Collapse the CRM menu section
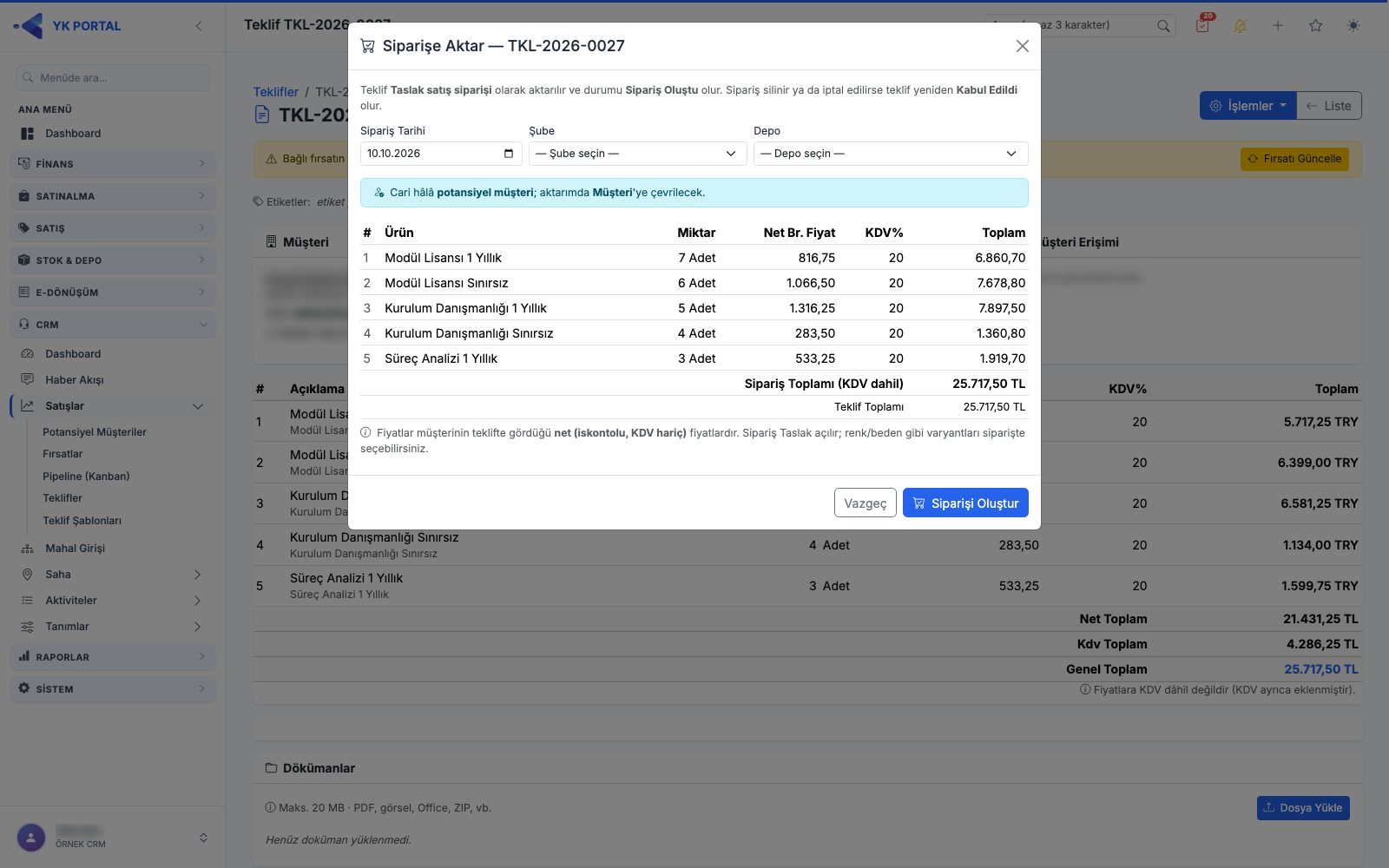Viewport: 1389px width, 868px height. pyautogui.click(x=113, y=325)
